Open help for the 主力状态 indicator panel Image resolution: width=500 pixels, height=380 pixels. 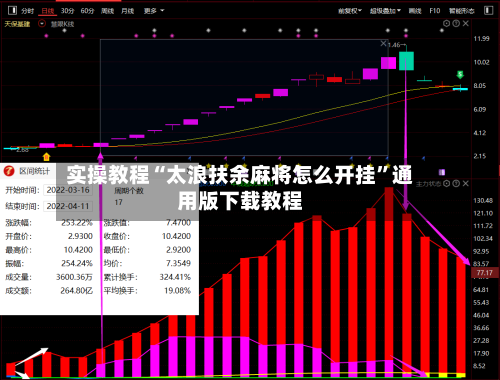tap(456, 183)
